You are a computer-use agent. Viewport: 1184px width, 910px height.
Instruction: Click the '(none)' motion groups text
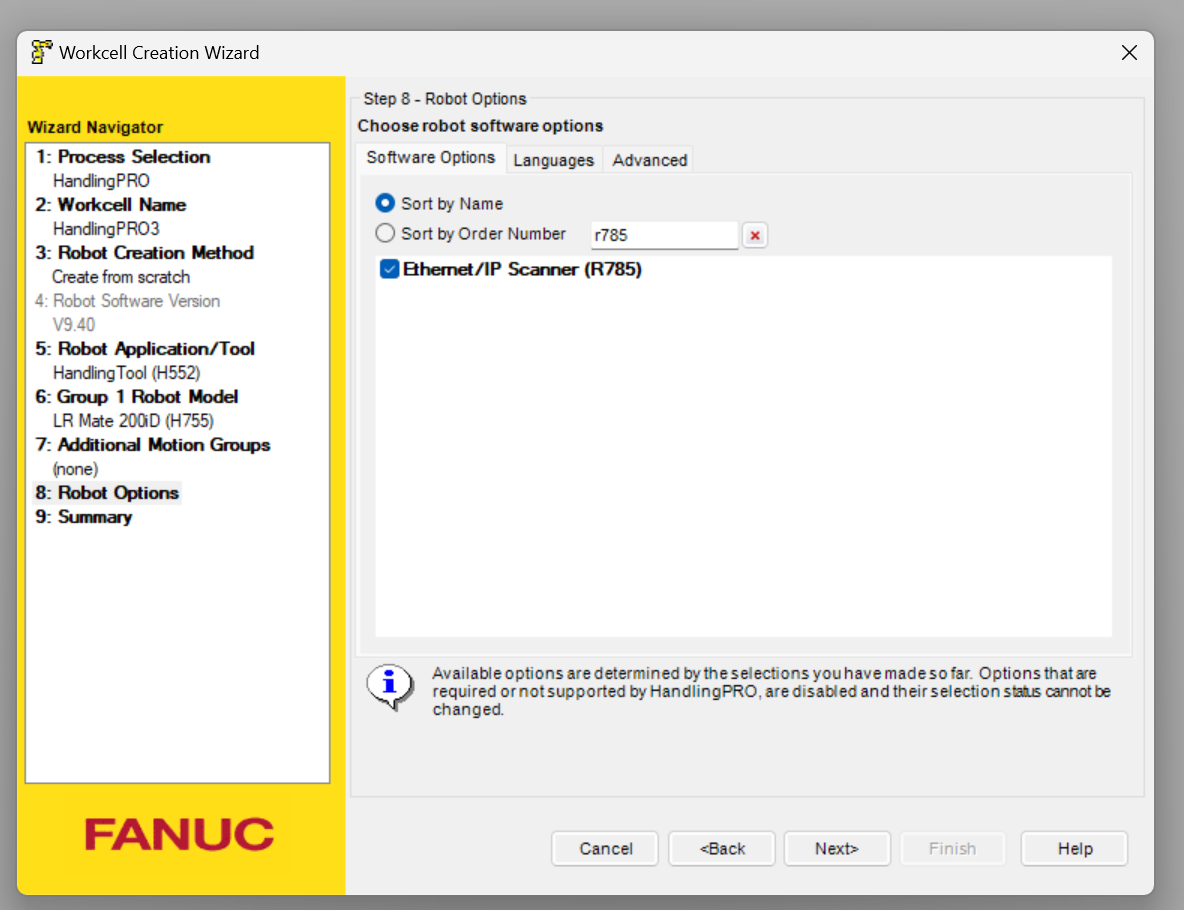coord(75,469)
